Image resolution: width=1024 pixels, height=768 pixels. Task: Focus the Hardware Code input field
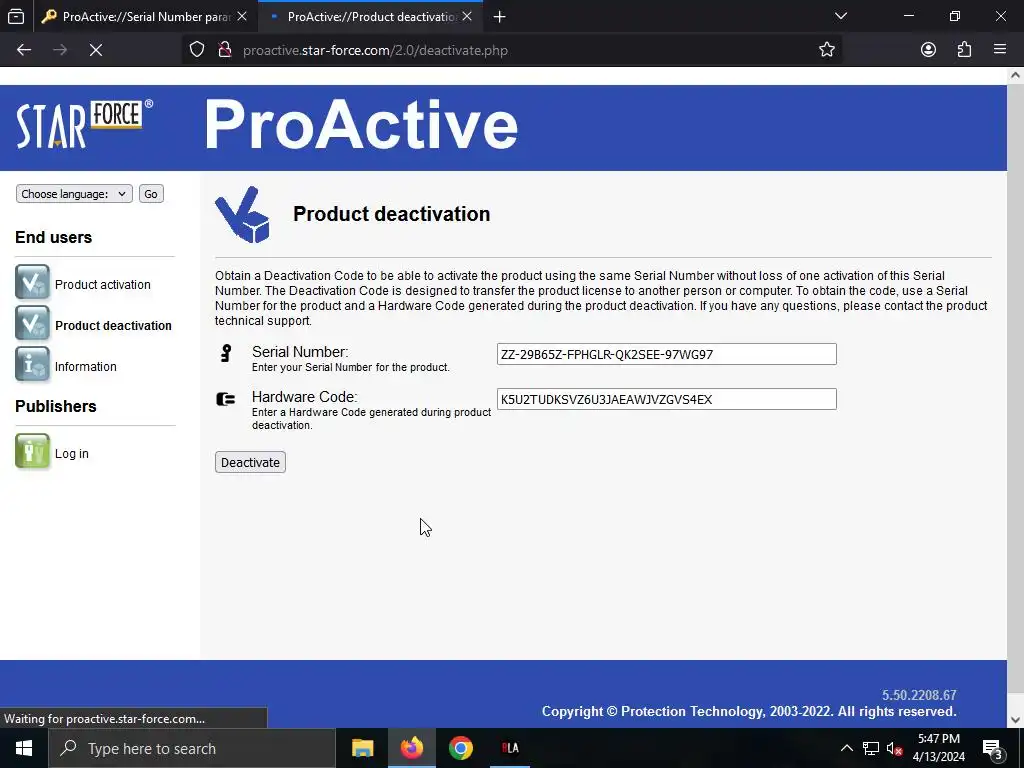[666, 399]
